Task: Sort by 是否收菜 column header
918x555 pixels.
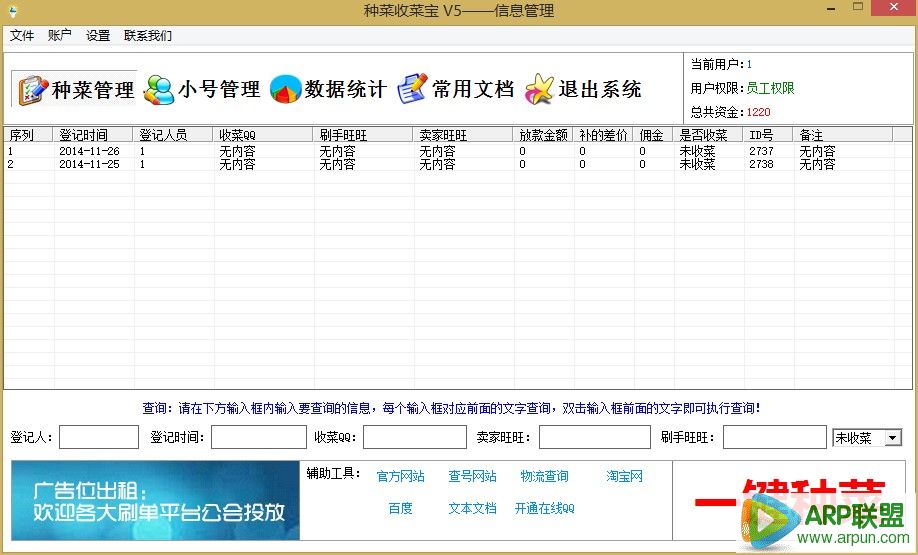Action: click(x=708, y=135)
